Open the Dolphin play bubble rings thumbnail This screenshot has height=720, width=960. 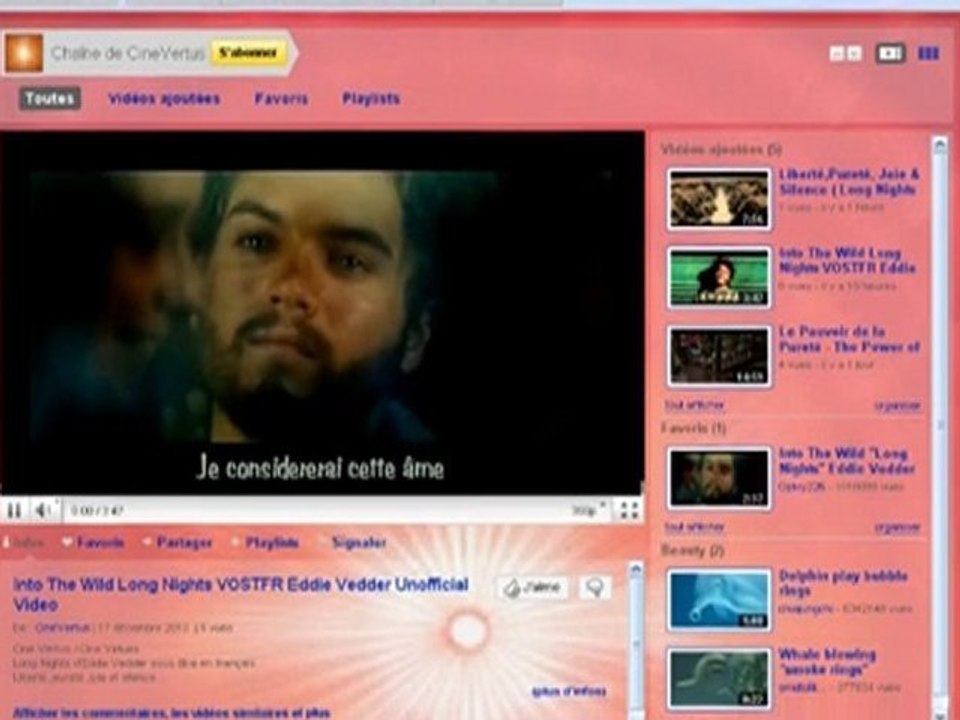point(719,600)
